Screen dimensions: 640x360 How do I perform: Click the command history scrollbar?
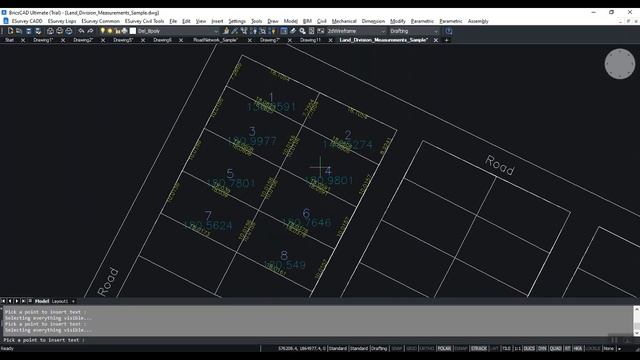636,321
